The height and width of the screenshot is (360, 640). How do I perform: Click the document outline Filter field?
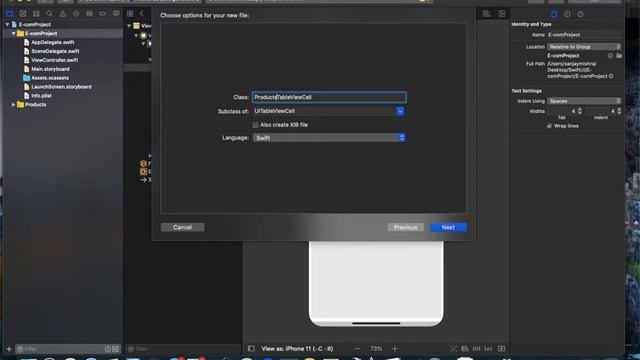(183, 349)
